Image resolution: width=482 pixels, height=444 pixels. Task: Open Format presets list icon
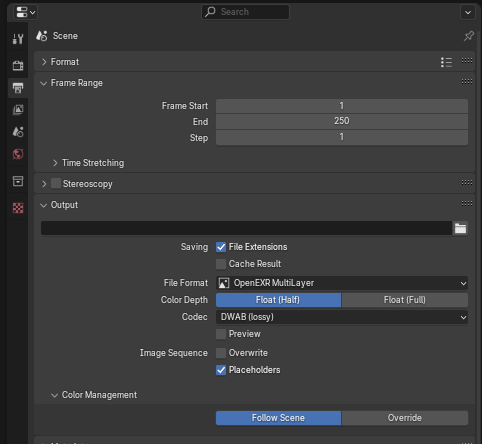click(446, 62)
